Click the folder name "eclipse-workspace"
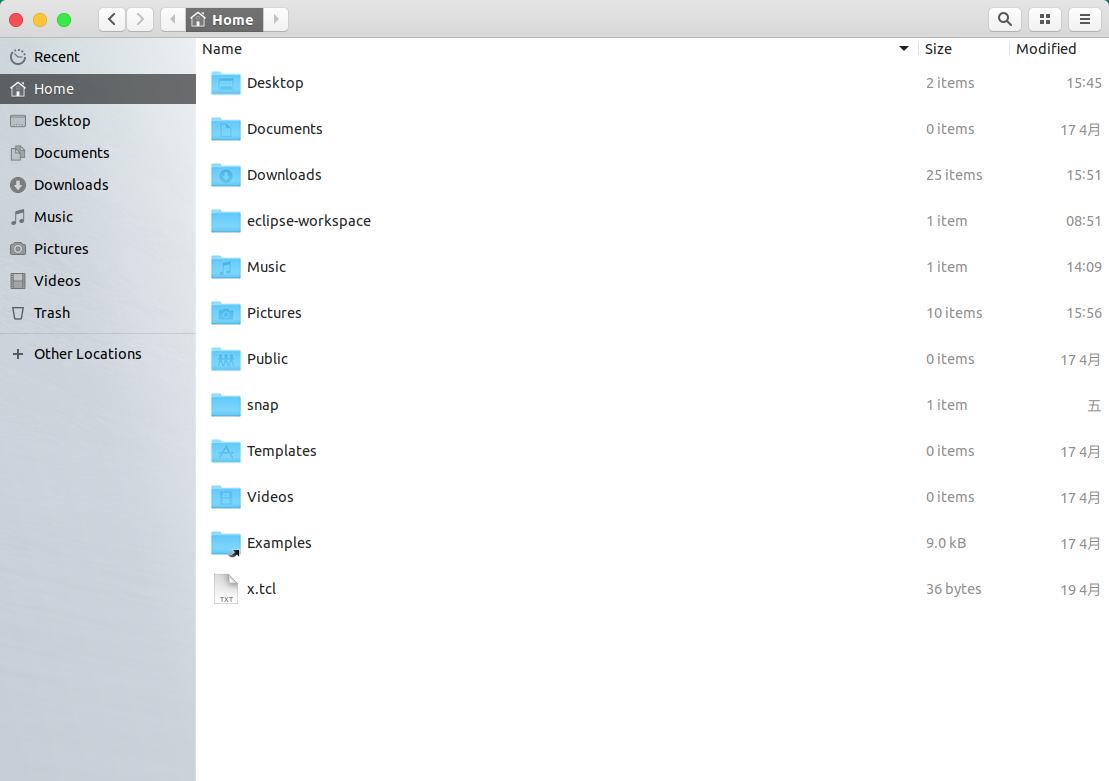This screenshot has height=781, width=1109. click(x=308, y=221)
